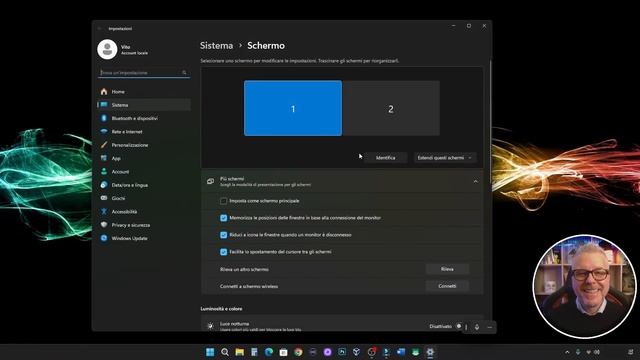Viewport: 640px width, 360px height.
Task: Open taskbar Search
Action: click(x=224, y=352)
